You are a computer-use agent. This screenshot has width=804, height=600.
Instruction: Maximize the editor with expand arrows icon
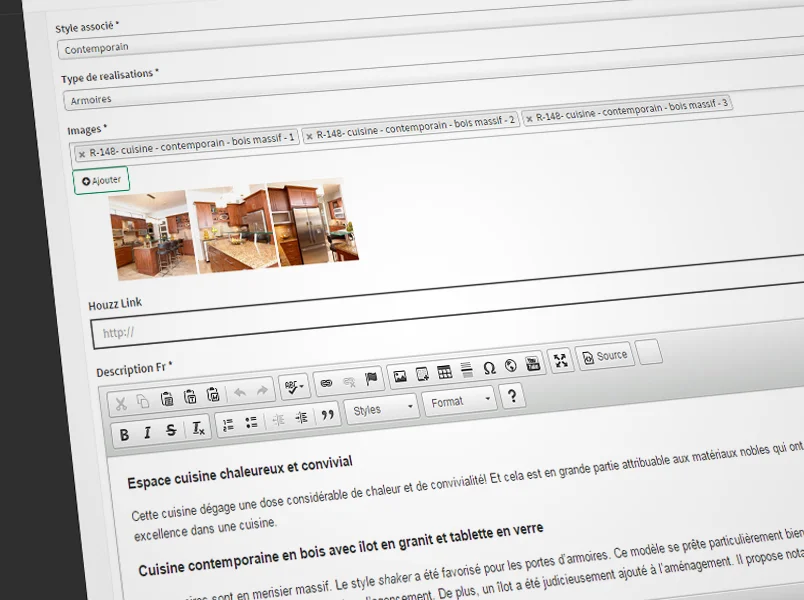[x=560, y=361]
